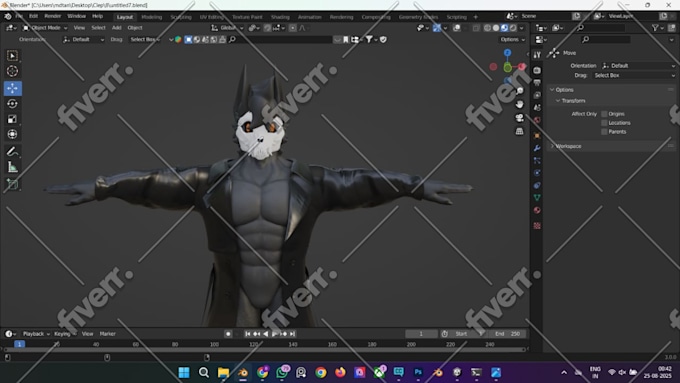Click the outliner search field
Viewport: 680px width, 383px height.
point(602,28)
